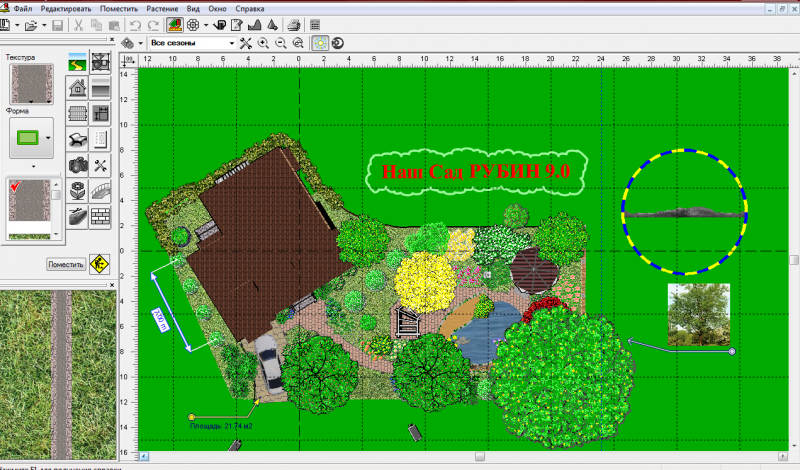Open the calculator table icon
This screenshot has width=800, height=470.
(x=315, y=24)
